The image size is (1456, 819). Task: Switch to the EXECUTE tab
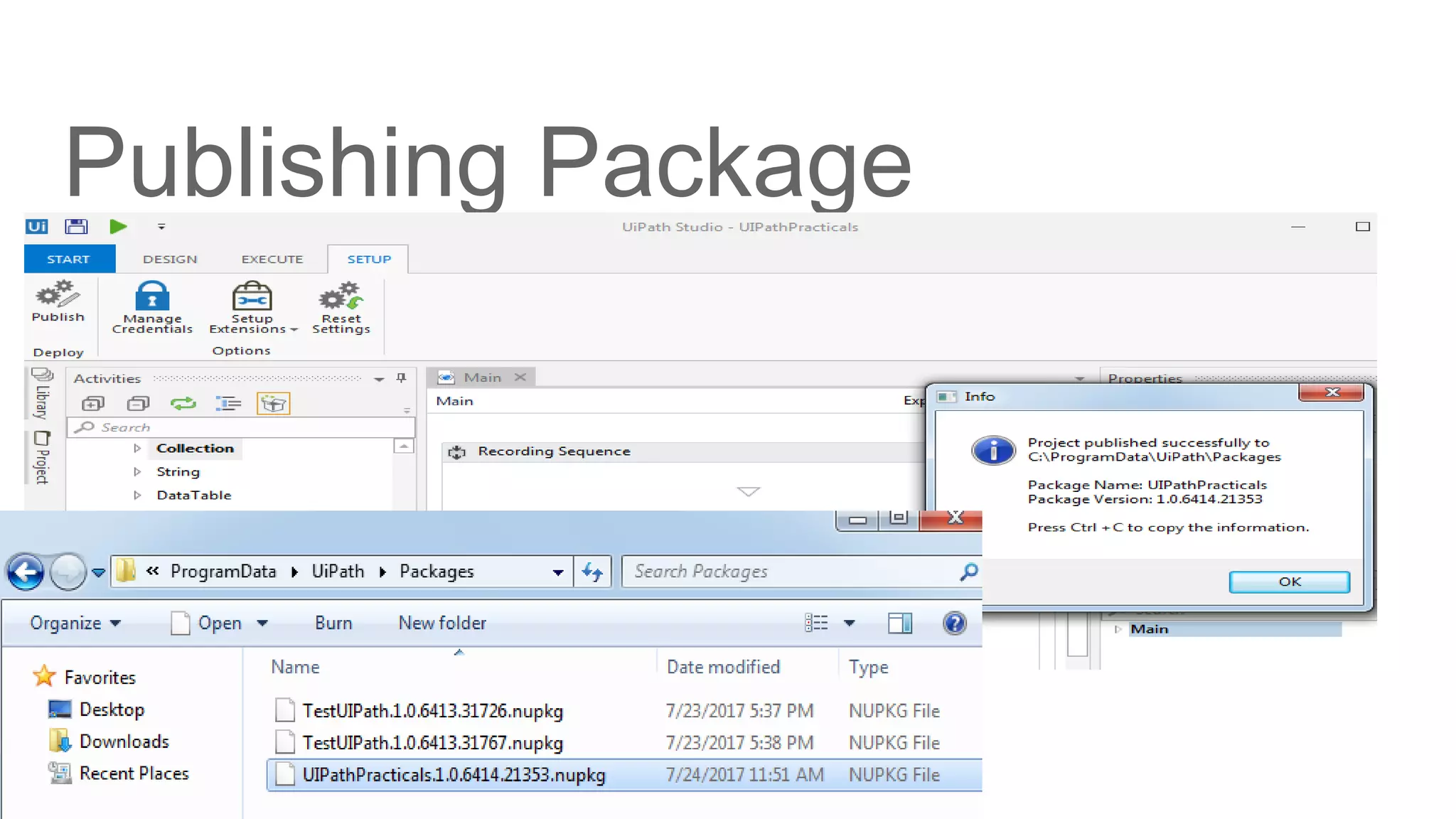pos(272,259)
